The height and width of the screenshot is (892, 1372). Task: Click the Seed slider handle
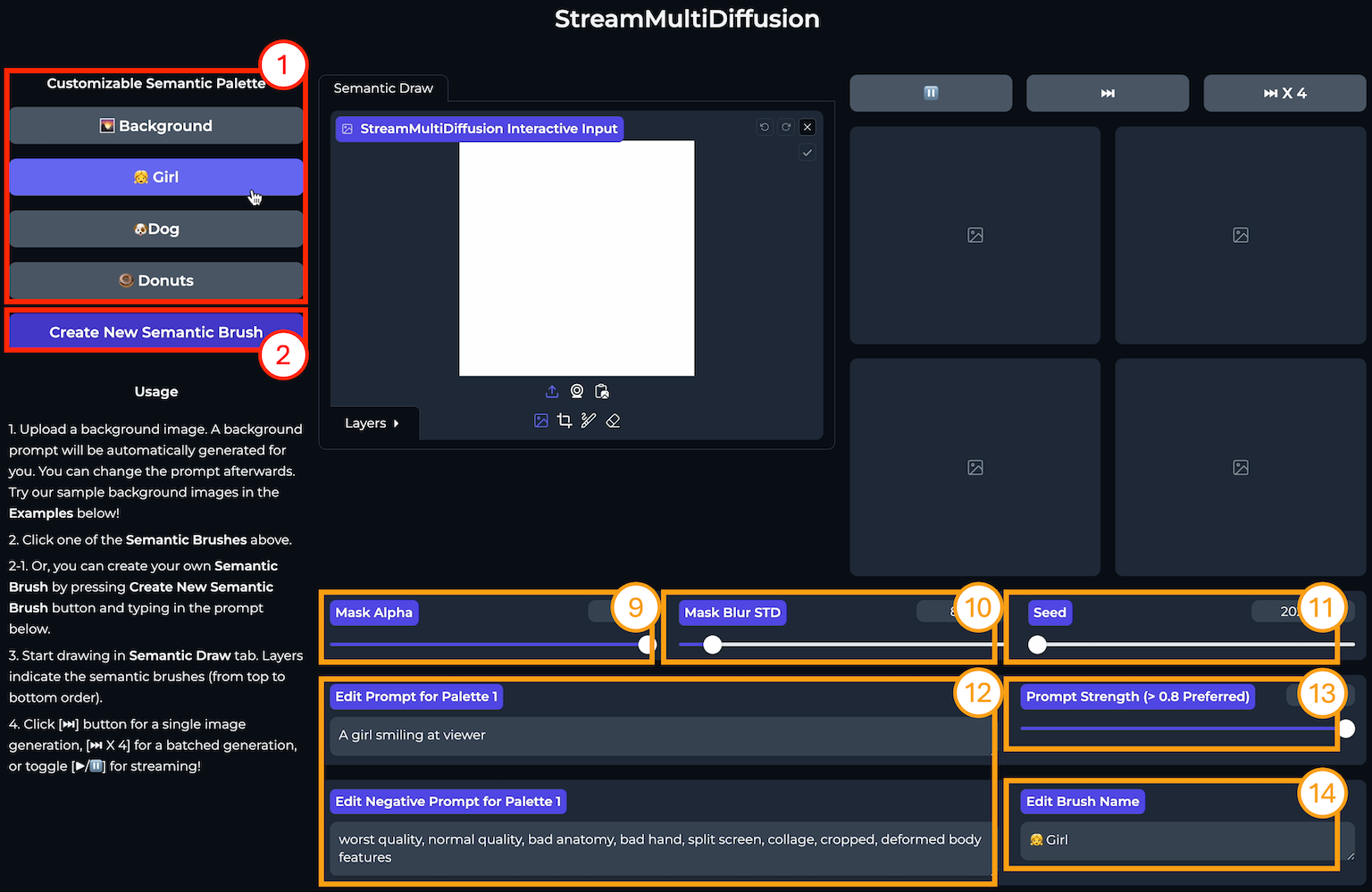1037,645
